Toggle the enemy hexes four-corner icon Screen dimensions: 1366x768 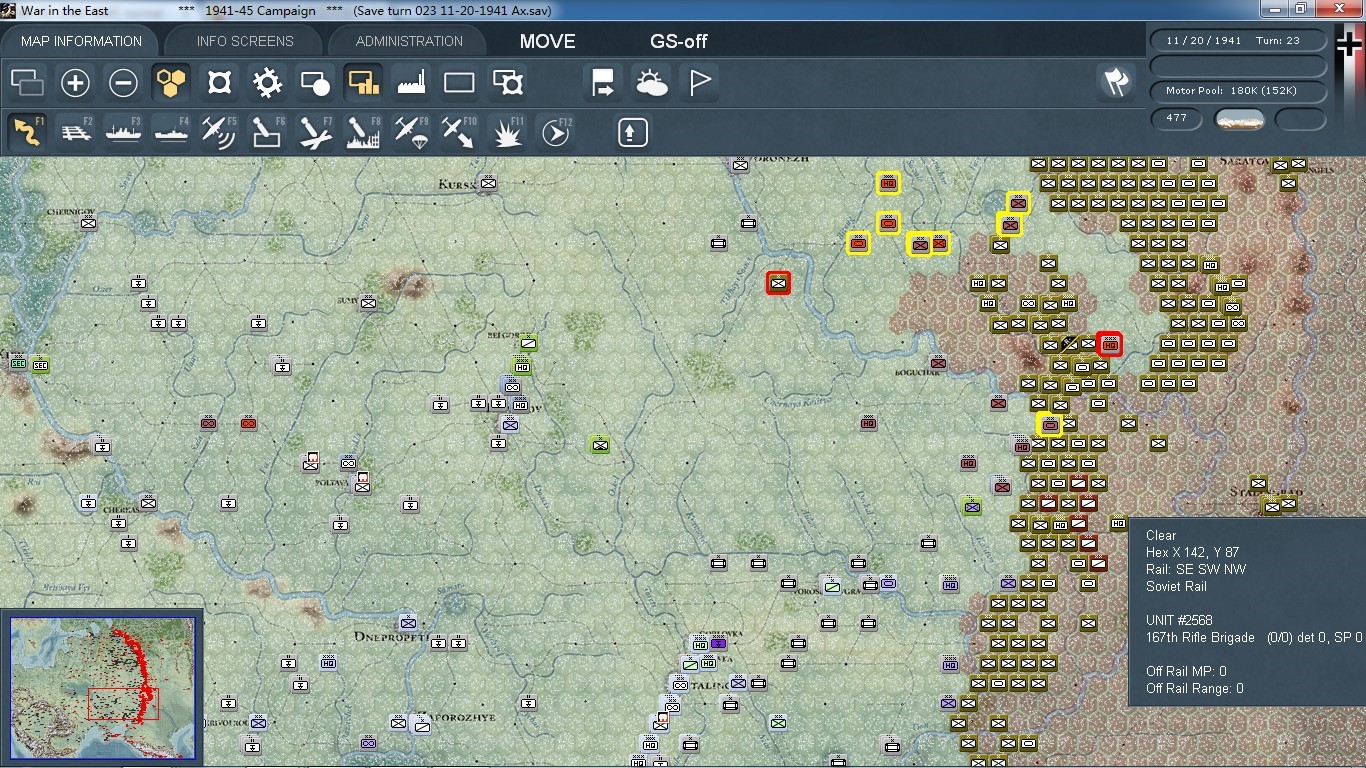[219, 83]
